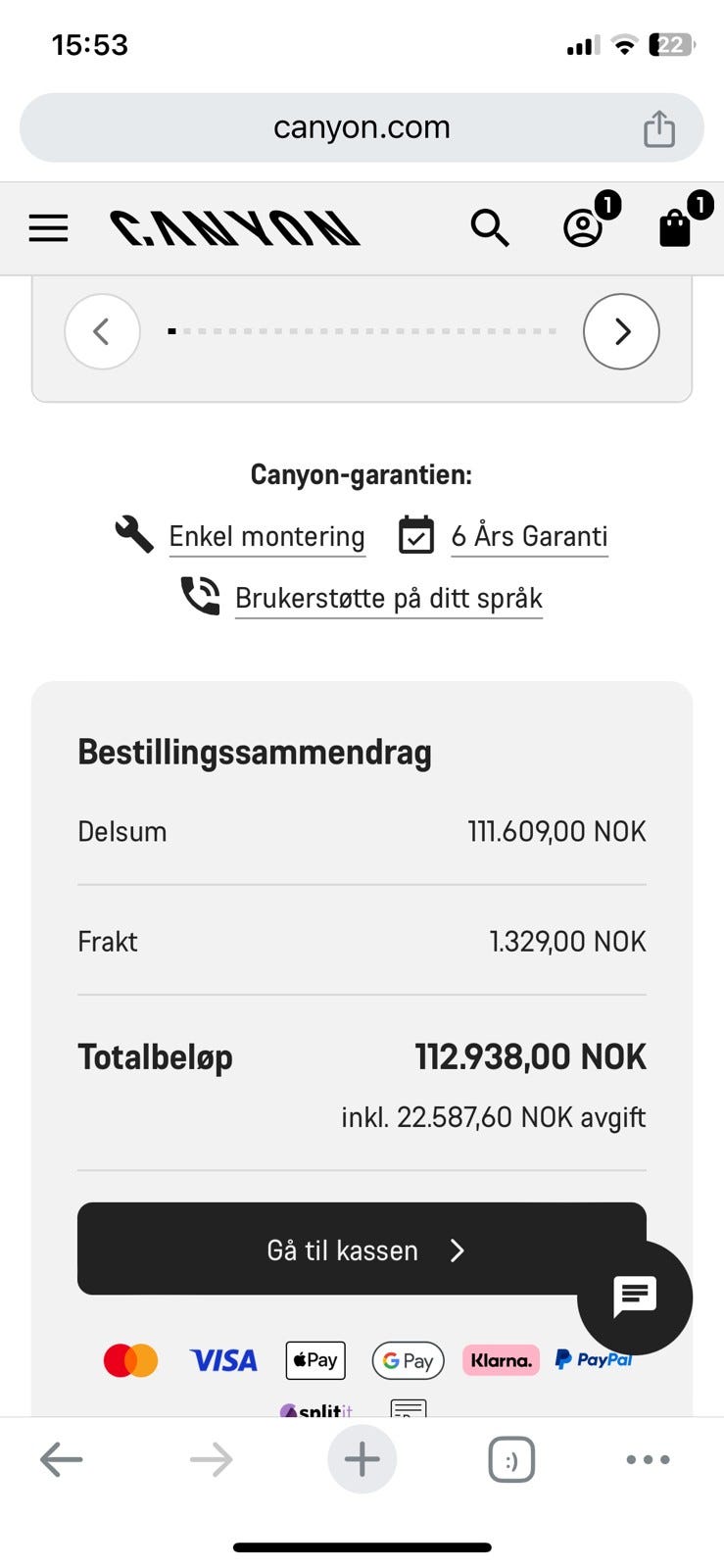The image size is (724, 1568).
Task: Click the Canyon logo
Action: tap(235, 227)
